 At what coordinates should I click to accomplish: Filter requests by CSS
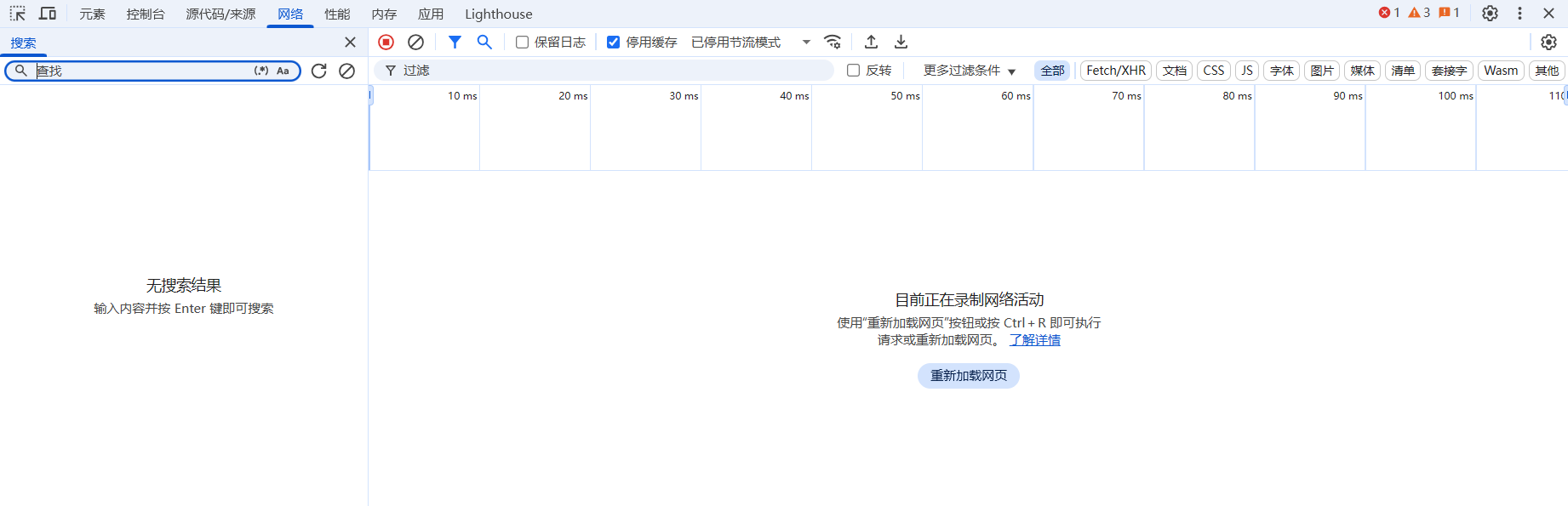(1214, 71)
